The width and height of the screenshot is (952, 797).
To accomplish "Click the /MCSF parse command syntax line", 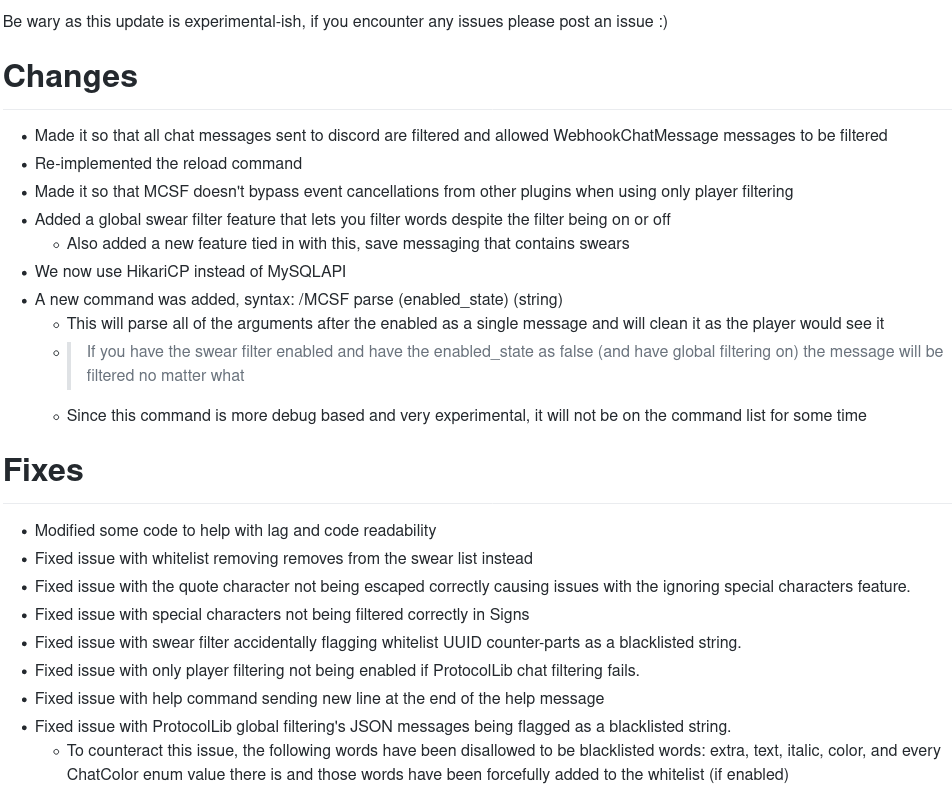I will (x=298, y=300).
